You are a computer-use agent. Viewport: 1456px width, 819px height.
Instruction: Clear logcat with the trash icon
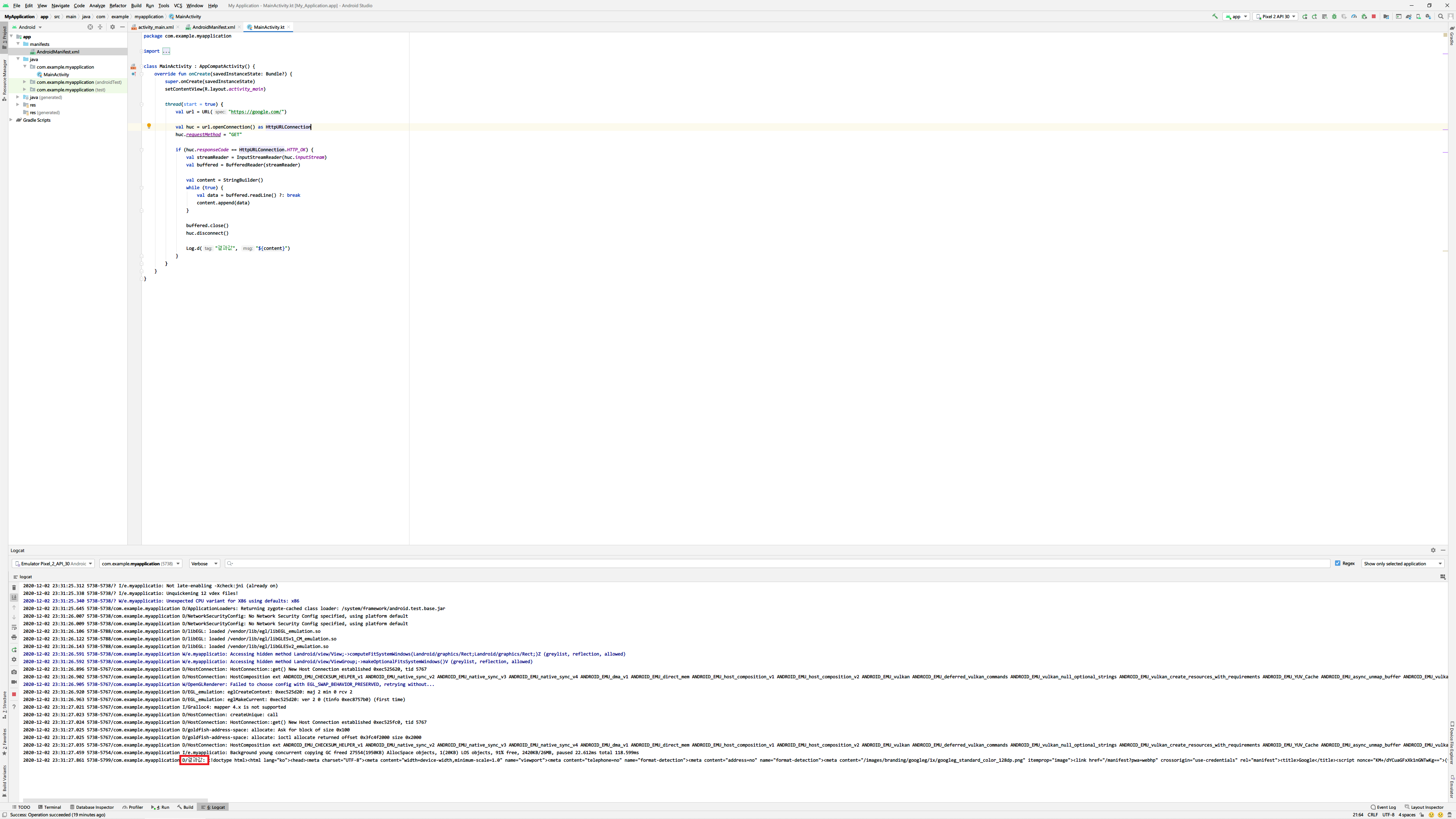tap(14, 588)
